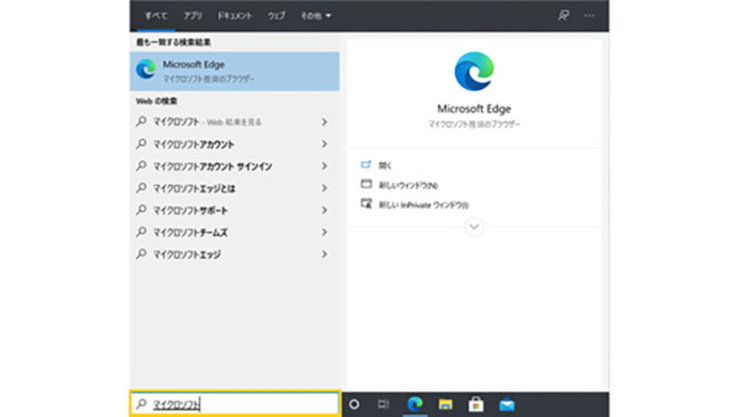Click the InPrivate window icon
This screenshot has width=740, height=417.
[x=366, y=204]
